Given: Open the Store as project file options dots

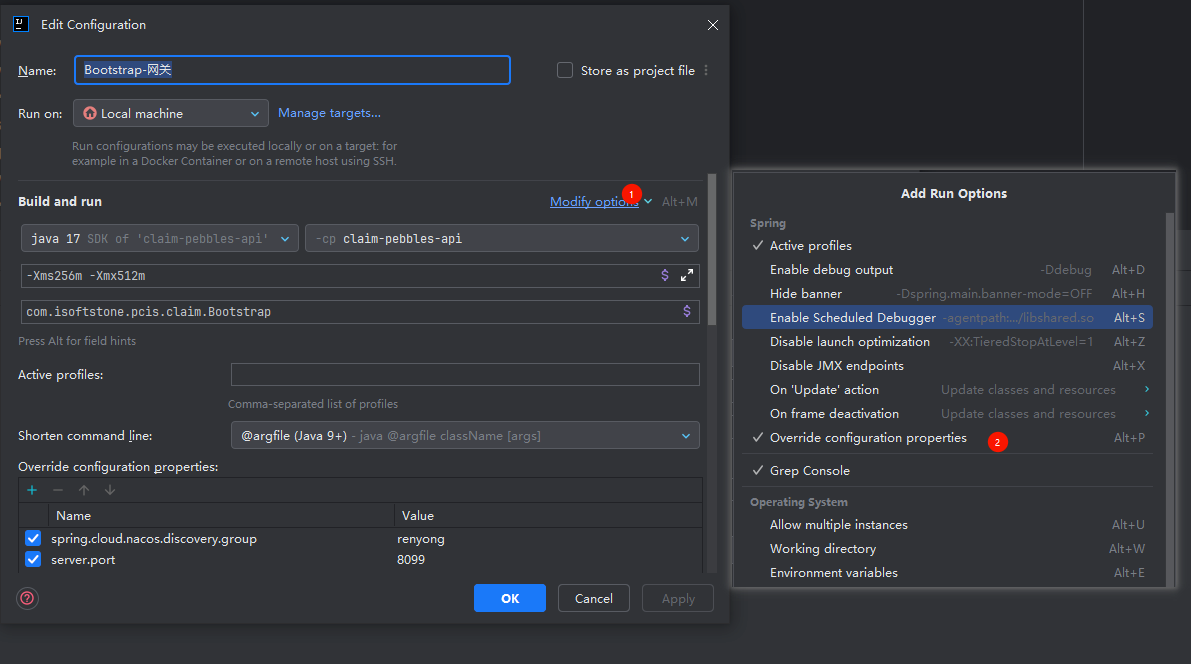Looking at the screenshot, I should (x=706, y=70).
